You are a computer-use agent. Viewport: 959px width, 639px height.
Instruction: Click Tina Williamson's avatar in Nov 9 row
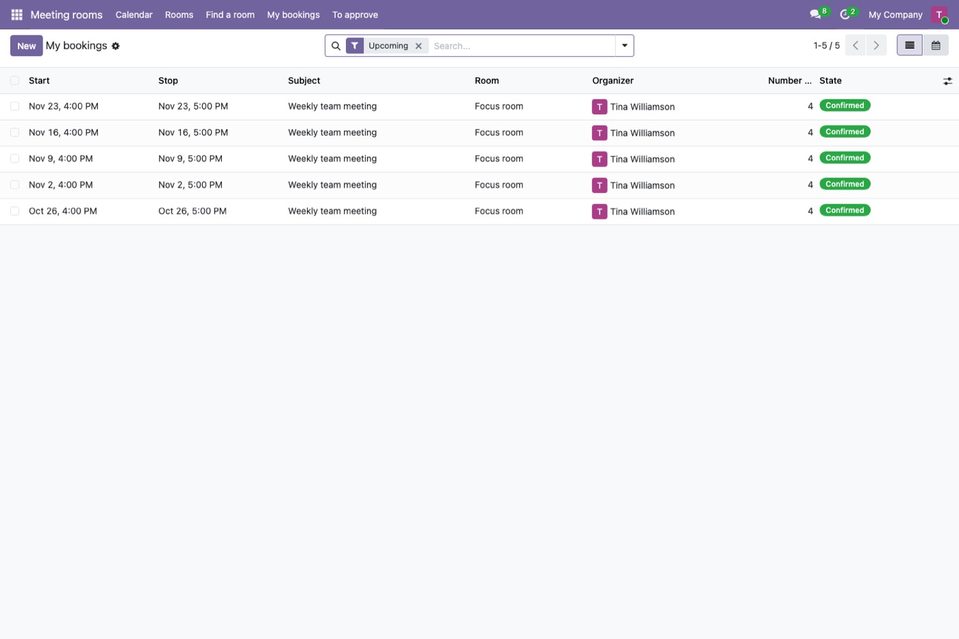(599, 159)
